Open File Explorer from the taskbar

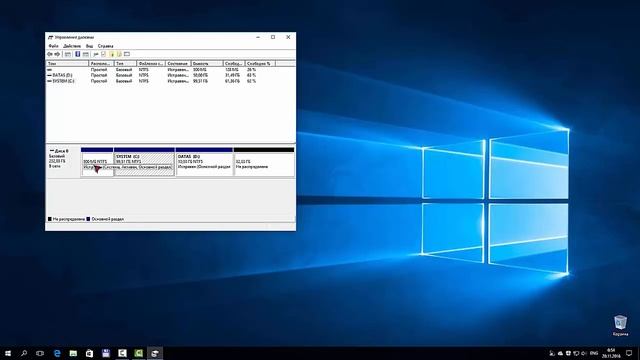point(73,353)
